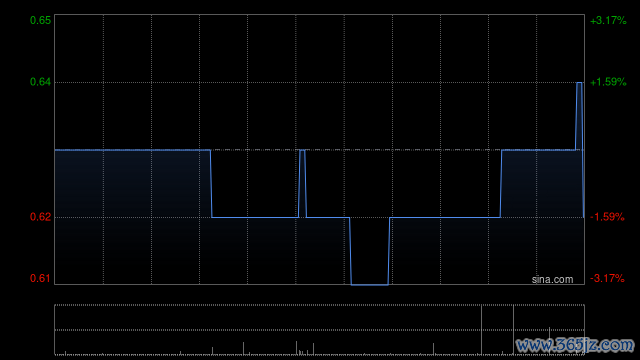Click the lowest price trough at 0.61
Screen dimensions: 640x360
369,284
